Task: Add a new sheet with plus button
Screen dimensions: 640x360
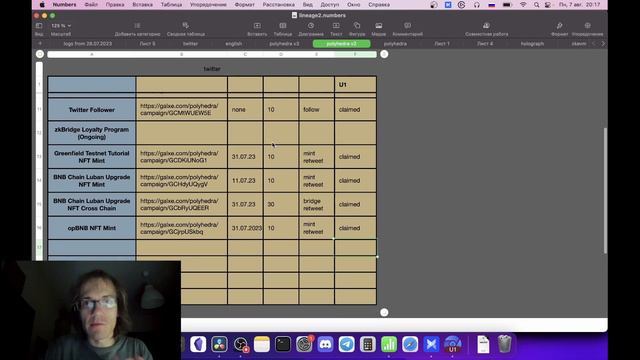Action: (x=40, y=44)
